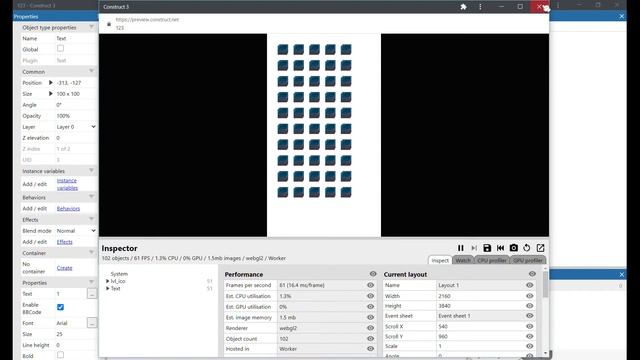Select System in Inspector tree

[x=119, y=274]
